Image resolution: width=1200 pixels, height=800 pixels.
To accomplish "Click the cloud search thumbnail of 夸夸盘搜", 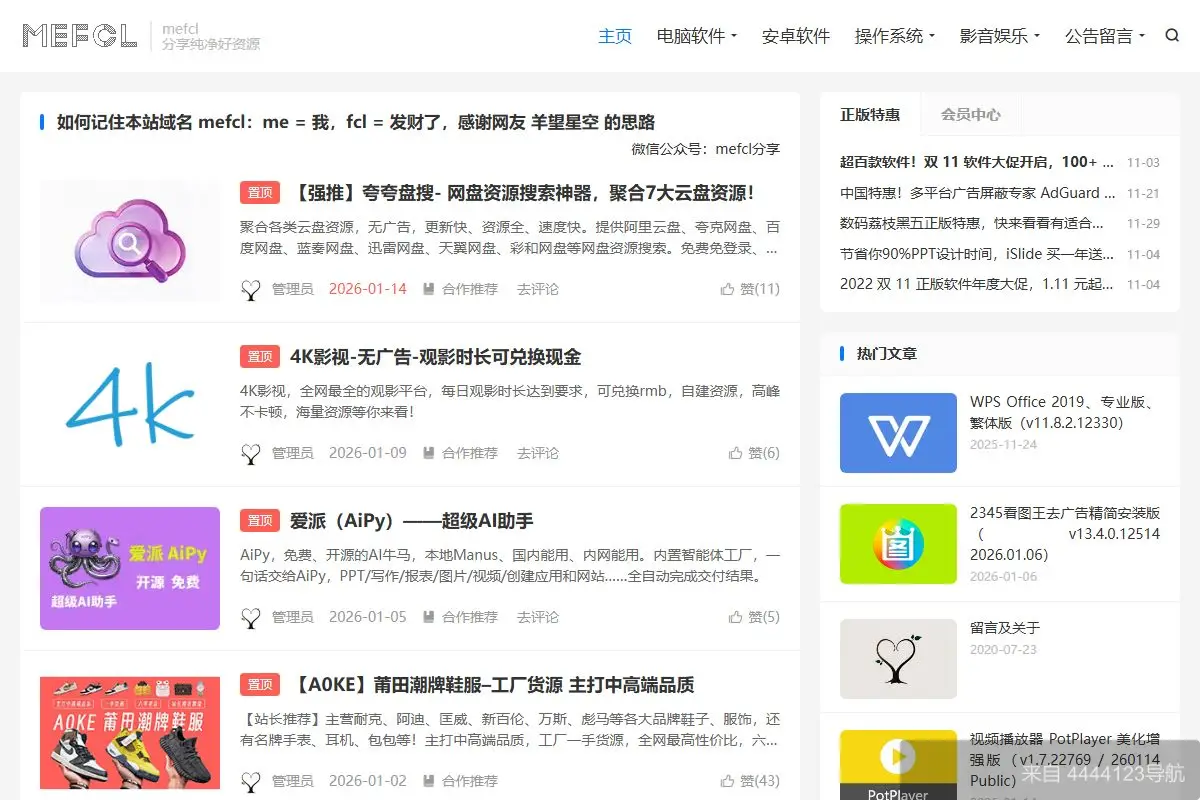I will [130, 240].
